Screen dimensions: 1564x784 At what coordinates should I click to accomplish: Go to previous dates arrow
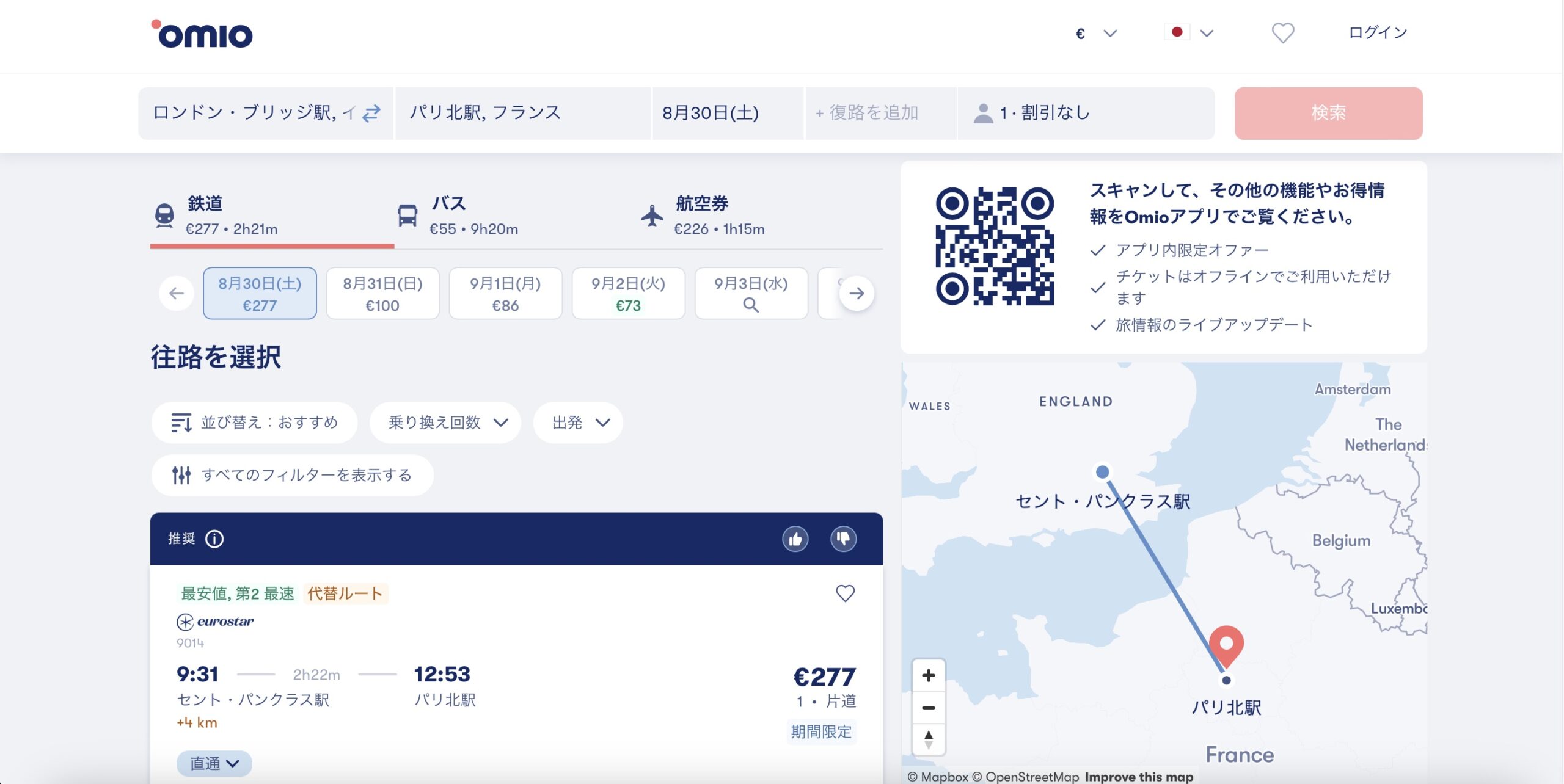pos(177,294)
